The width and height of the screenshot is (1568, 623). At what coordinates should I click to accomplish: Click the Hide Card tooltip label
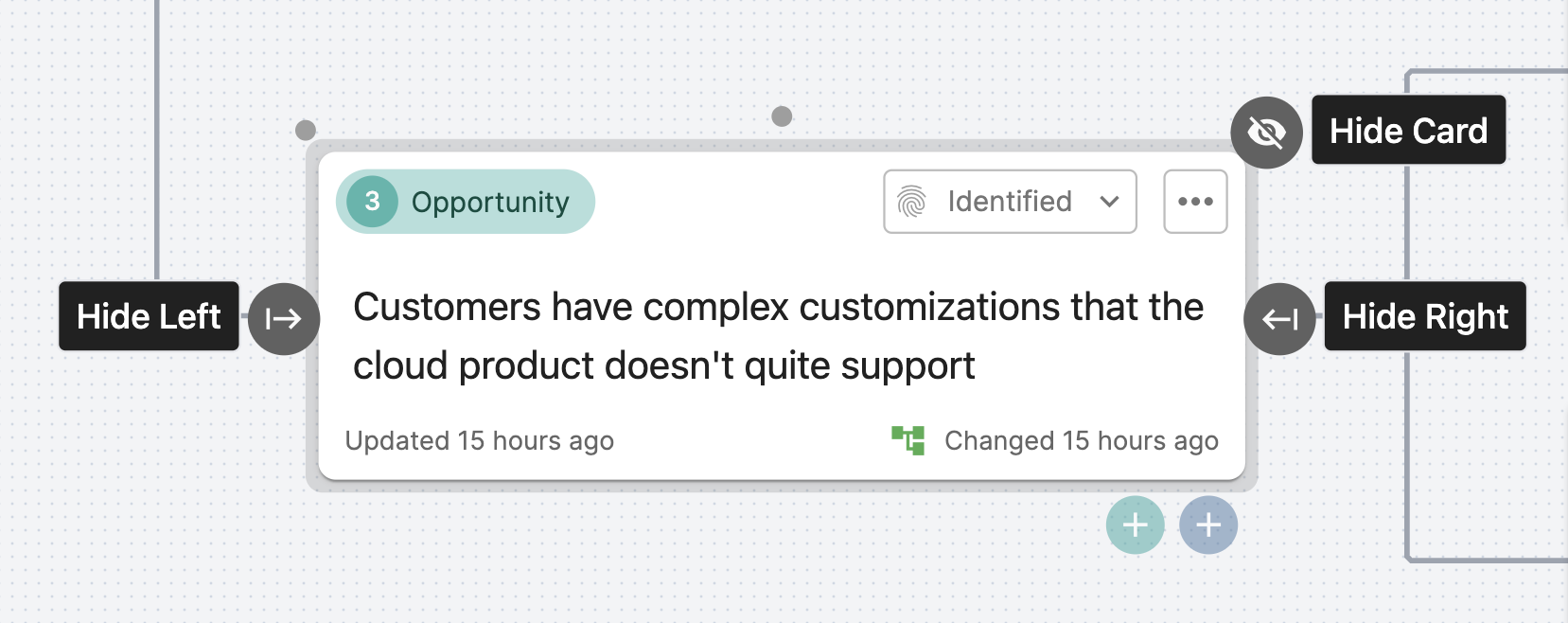coord(1408,131)
